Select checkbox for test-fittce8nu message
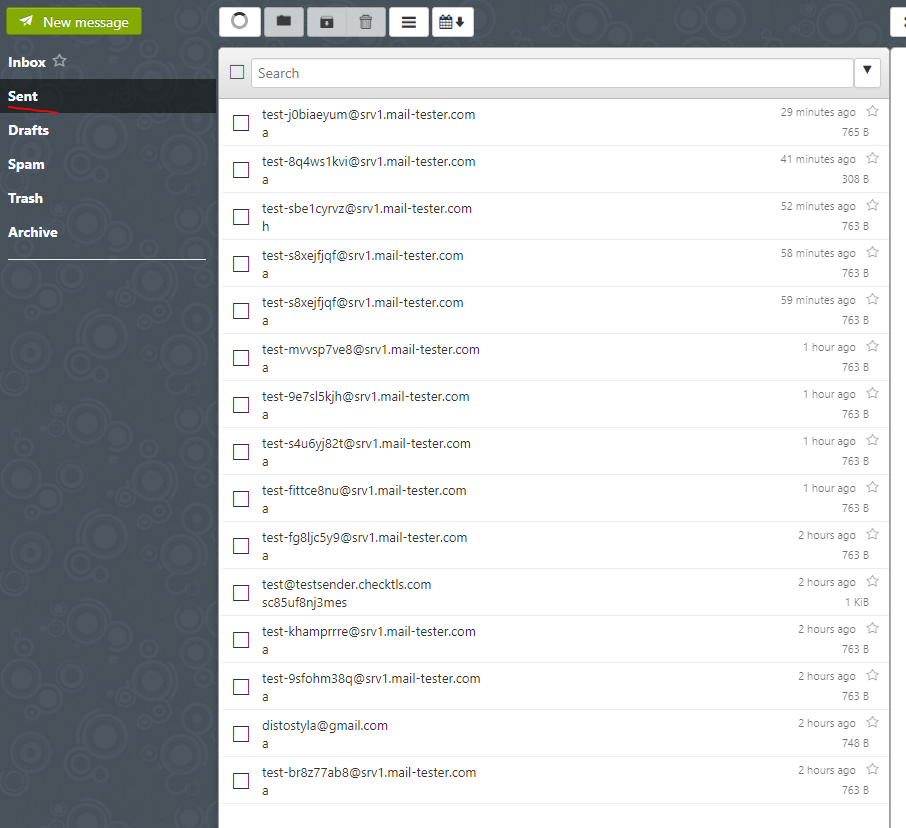 point(241,499)
